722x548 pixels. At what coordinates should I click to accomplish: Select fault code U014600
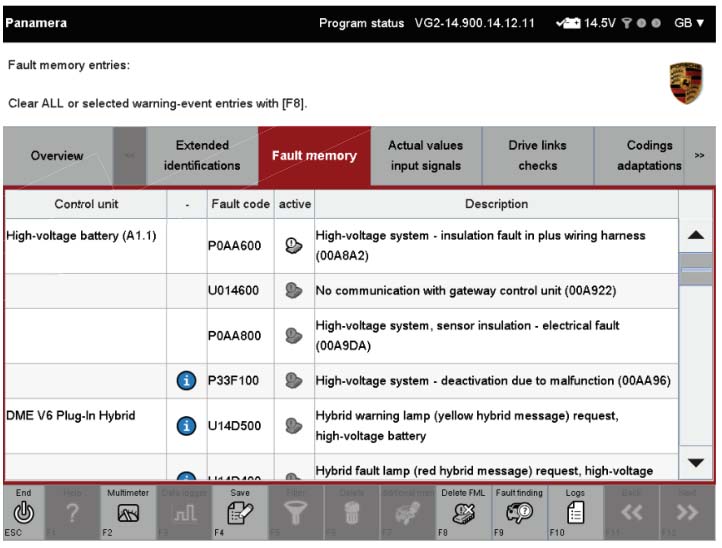233,291
